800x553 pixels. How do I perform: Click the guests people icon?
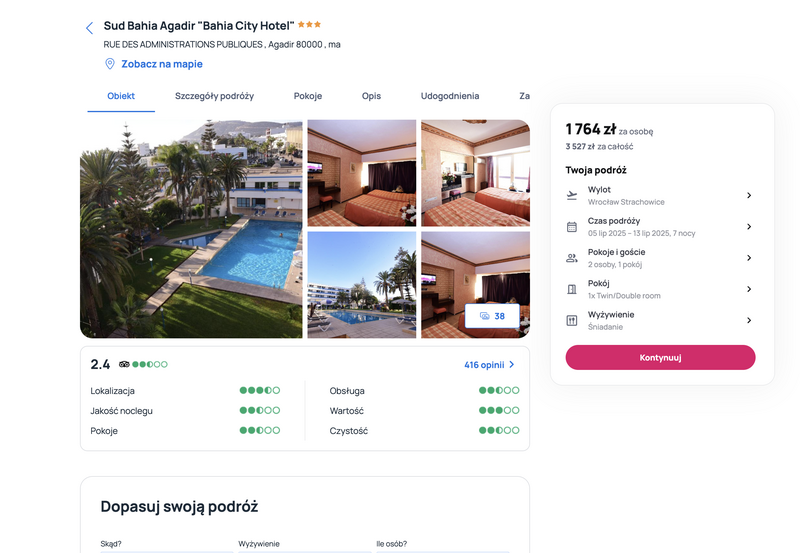pyautogui.click(x=572, y=258)
